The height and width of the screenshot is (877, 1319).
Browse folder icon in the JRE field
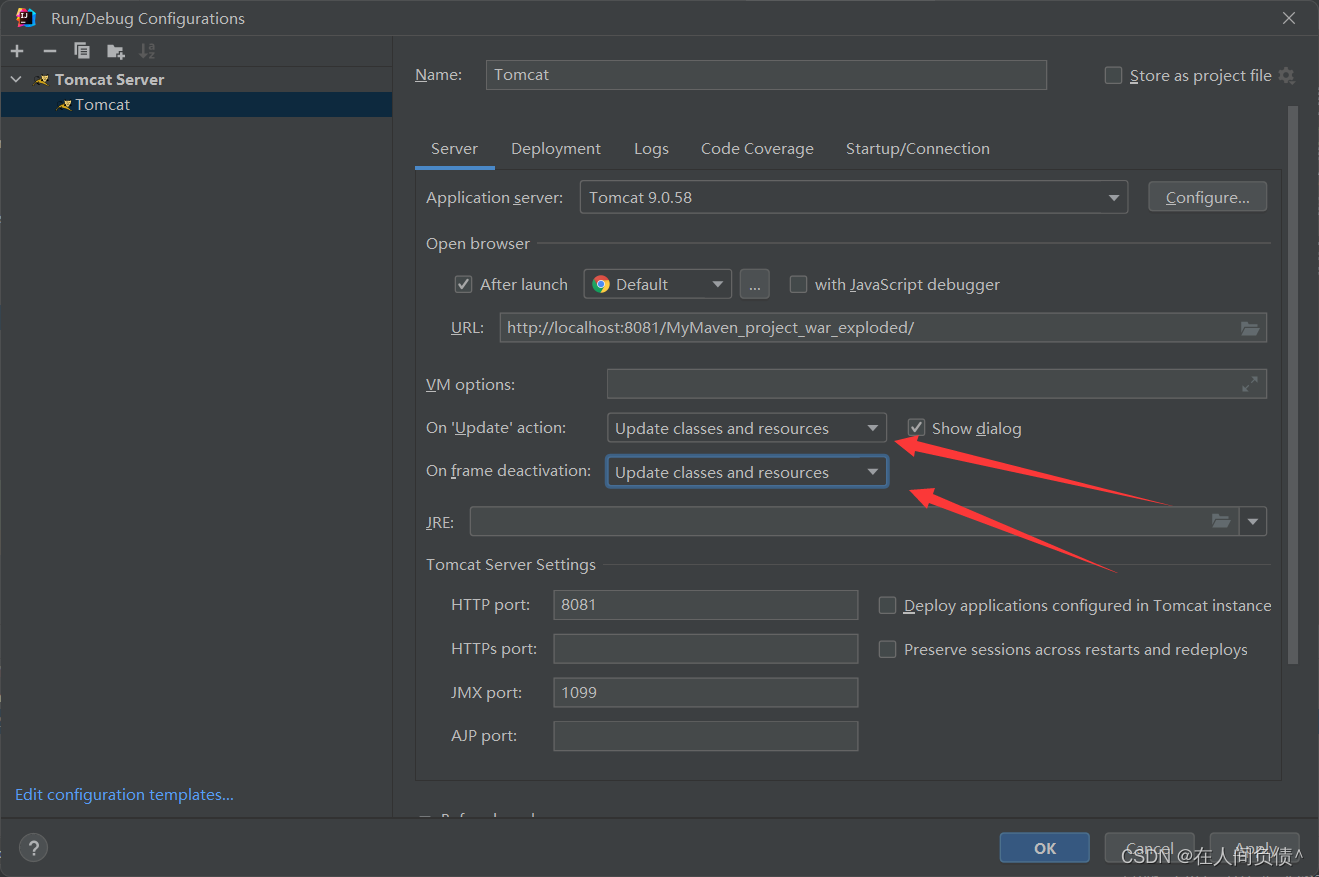point(1220,521)
